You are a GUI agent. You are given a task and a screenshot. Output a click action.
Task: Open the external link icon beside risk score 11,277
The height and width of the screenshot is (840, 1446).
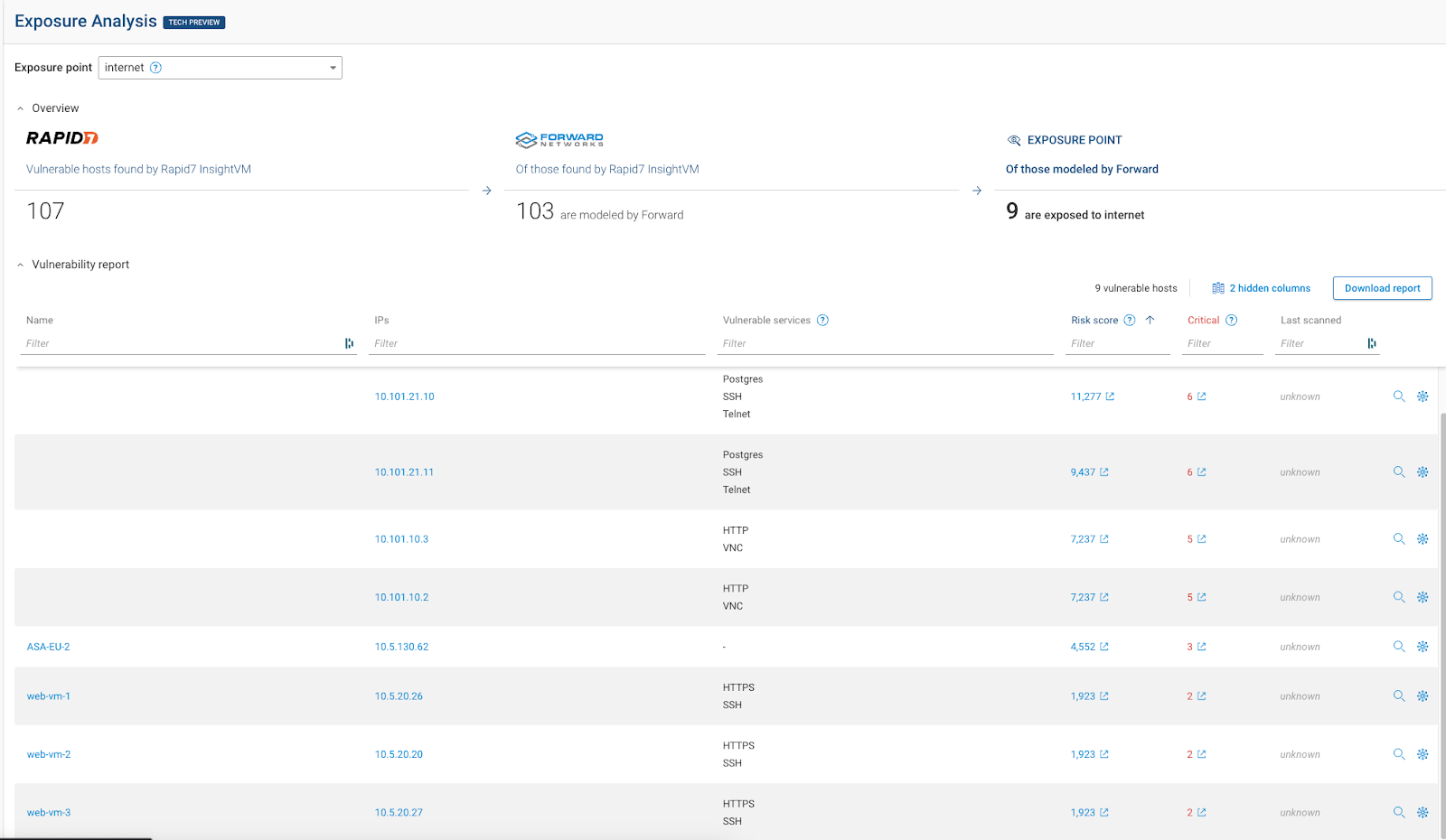point(1110,397)
